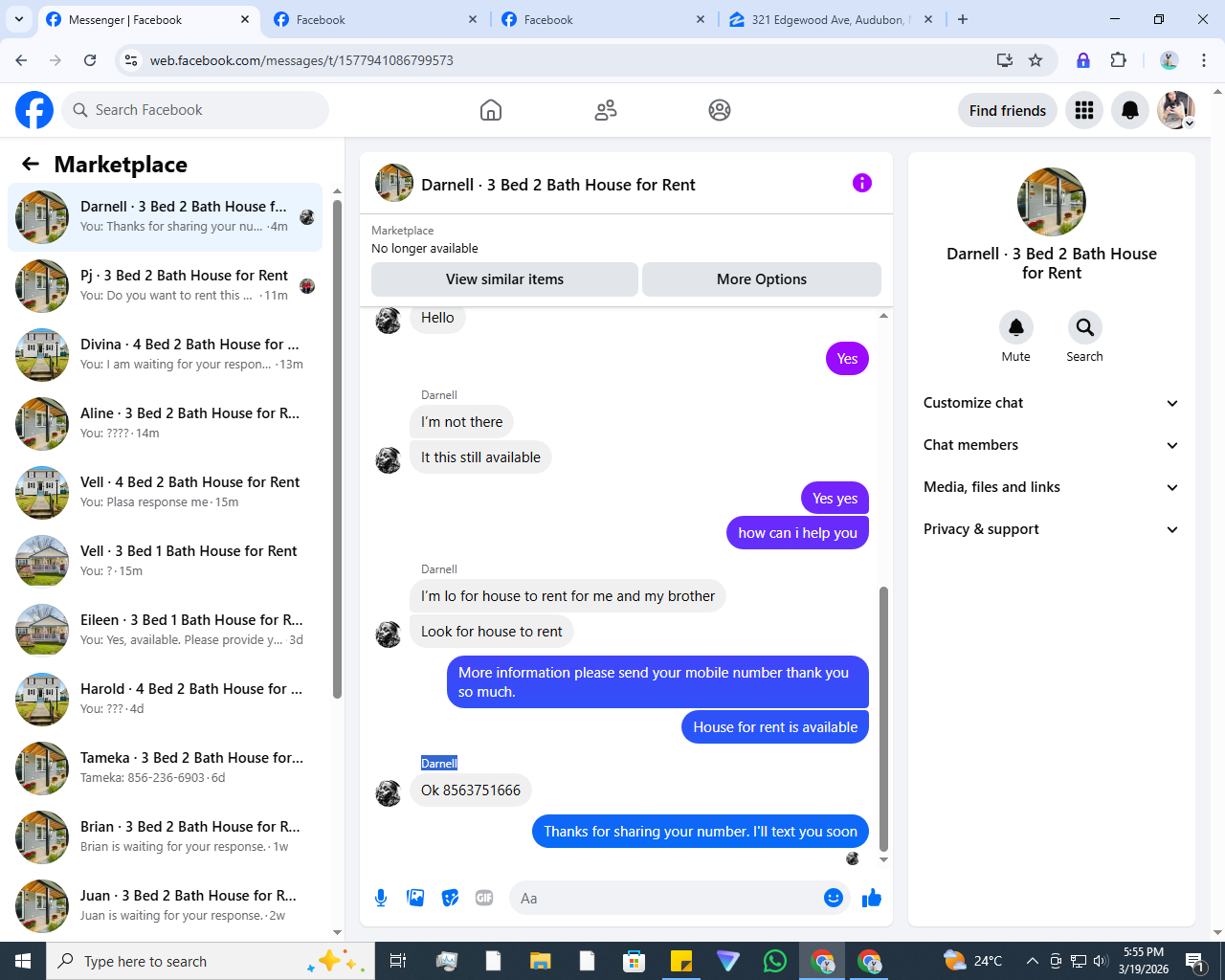Open Notifications bell
This screenshot has width=1225, height=980.
click(x=1130, y=110)
